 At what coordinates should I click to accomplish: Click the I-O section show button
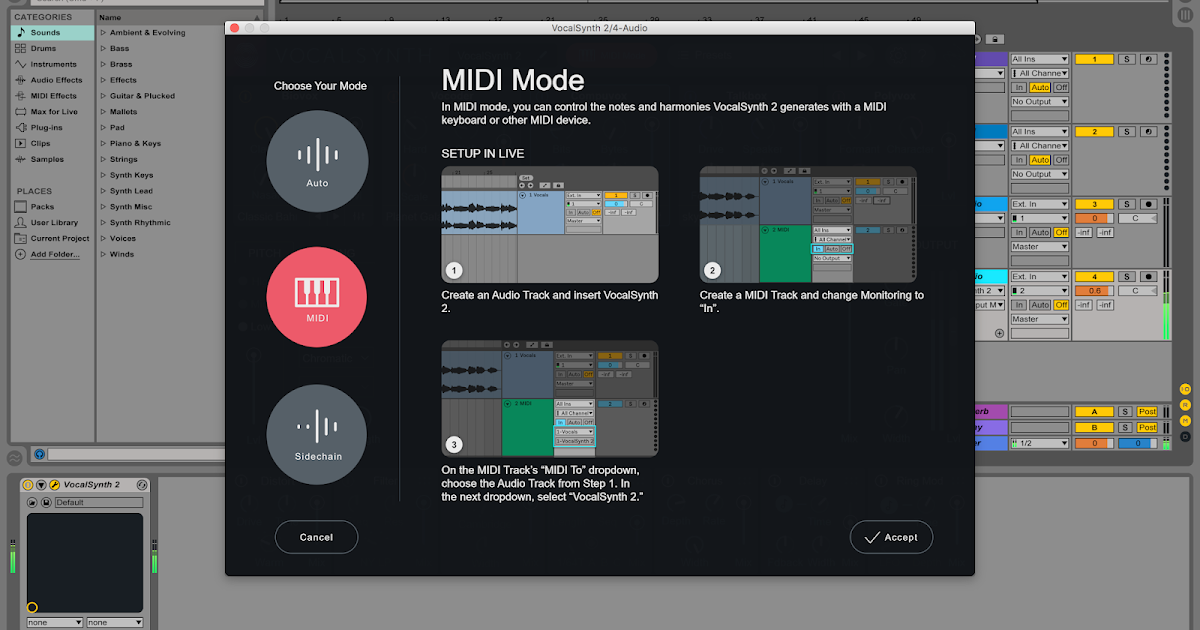point(1186,389)
